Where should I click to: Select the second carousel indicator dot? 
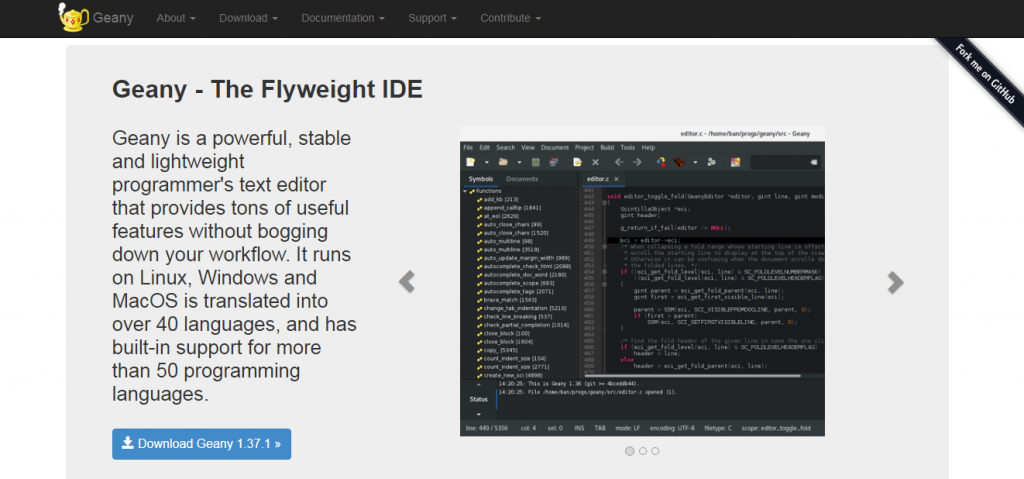[x=643, y=451]
